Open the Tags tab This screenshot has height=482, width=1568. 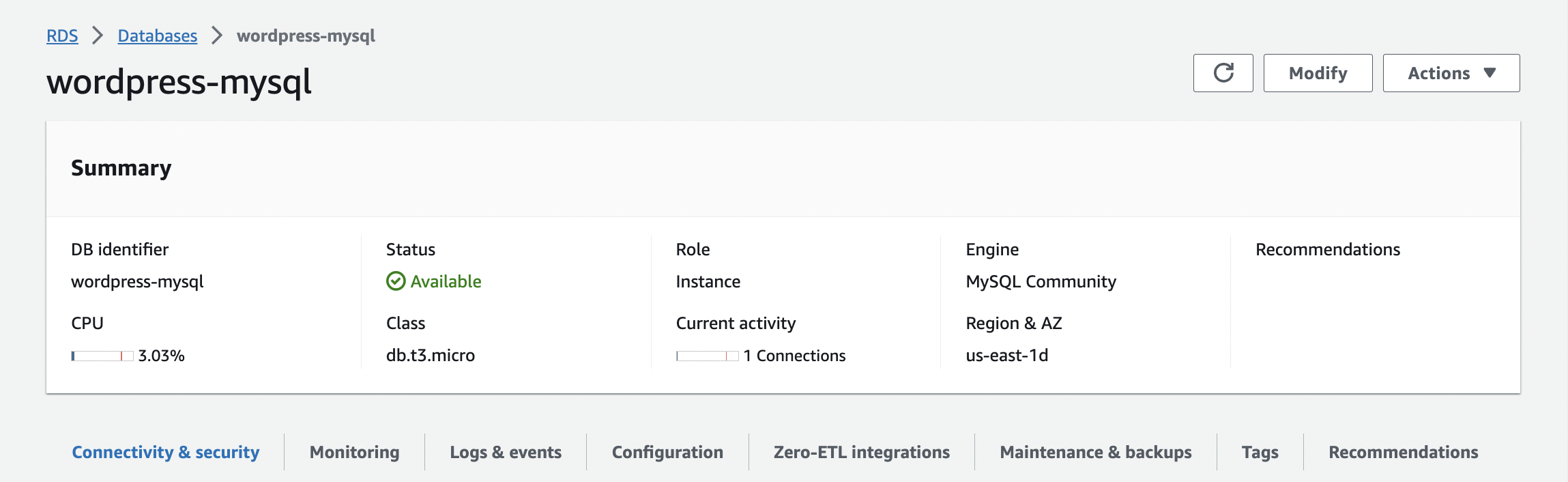(x=1260, y=452)
